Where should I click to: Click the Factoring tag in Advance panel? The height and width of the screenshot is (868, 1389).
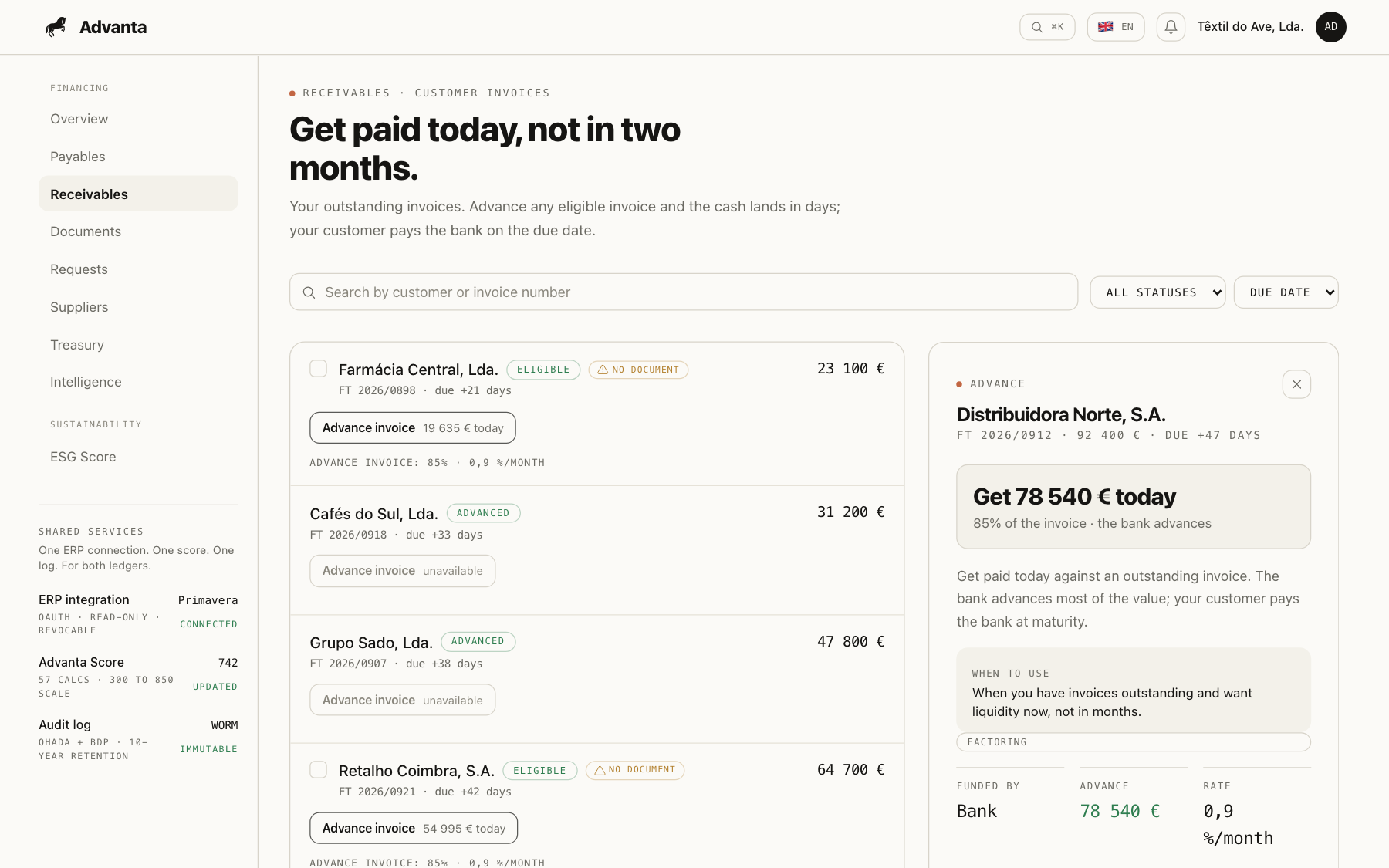pyautogui.click(x=1134, y=742)
